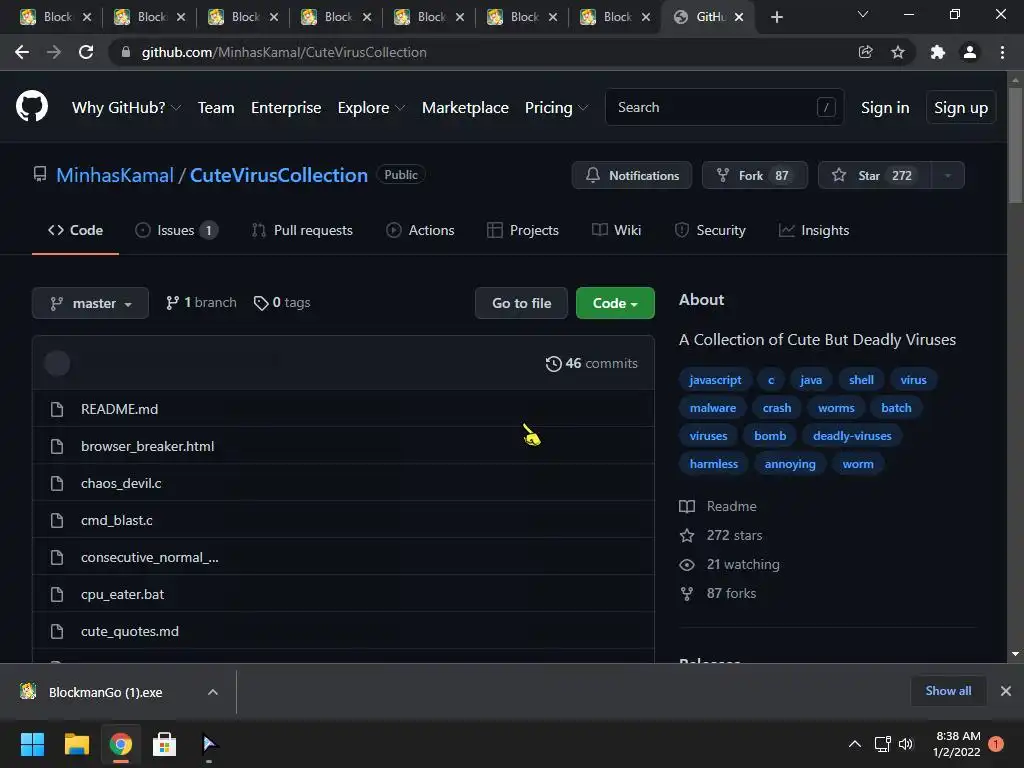Viewport: 1024px width, 768px height.
Task: Open browser_breaker.html file
Action: pyautogui.click(x=148, y=446)
